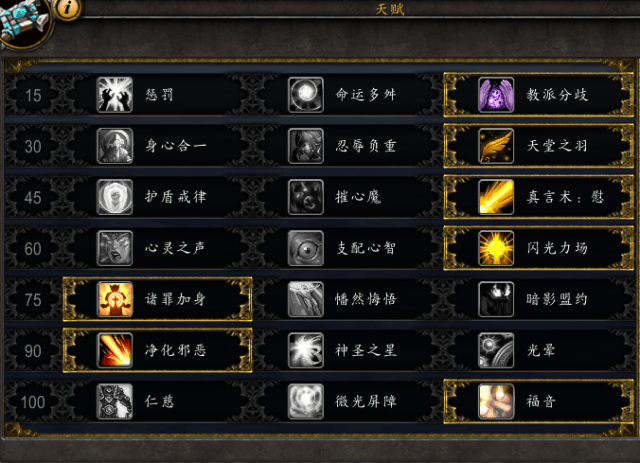Select the 光晕 halo icon
This screenshot has width=640, height=463.
point(496,350)
